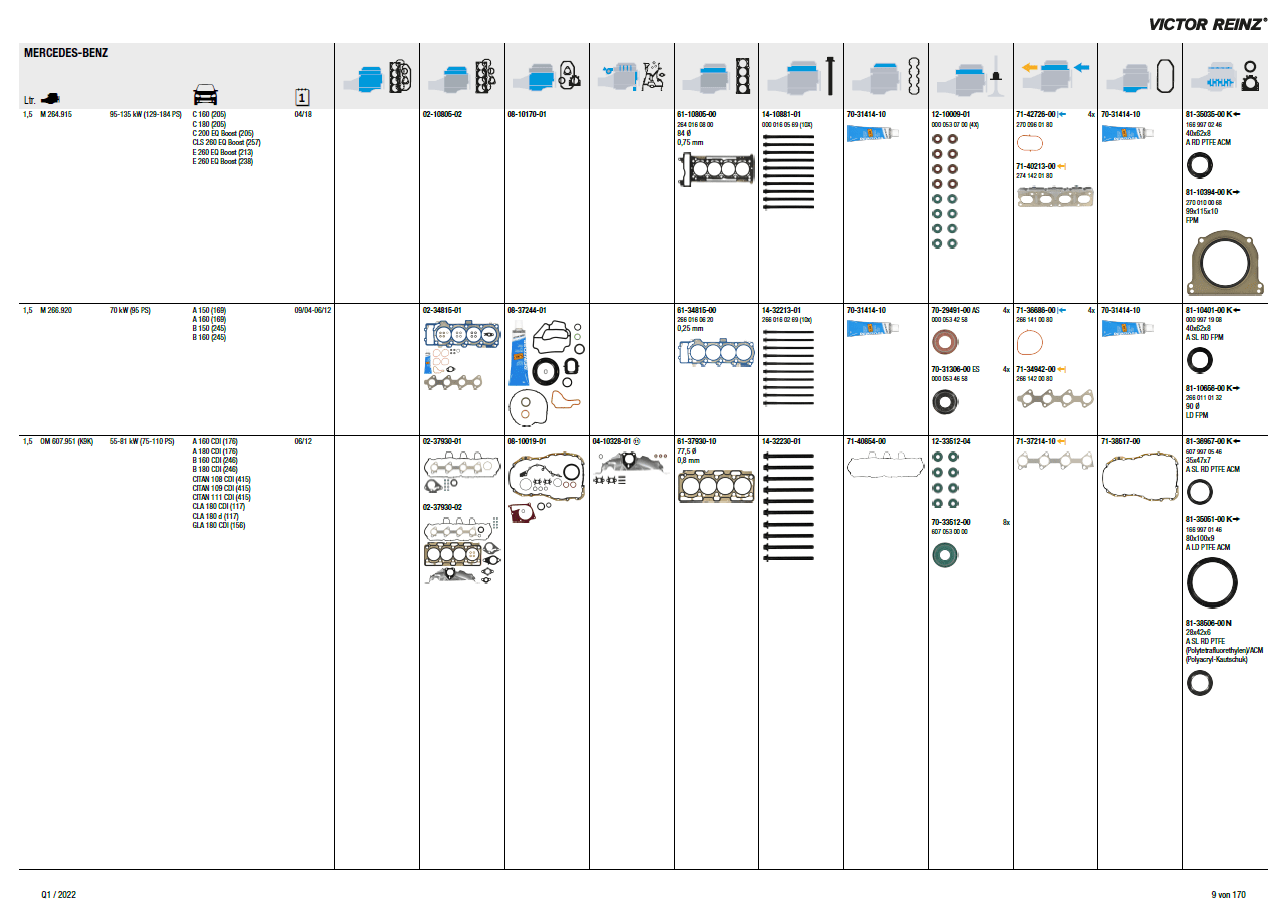Click the footnote 1 header icon
Image resolution: width=1288 pixels, height=911 pixels.
pos(302,97)
